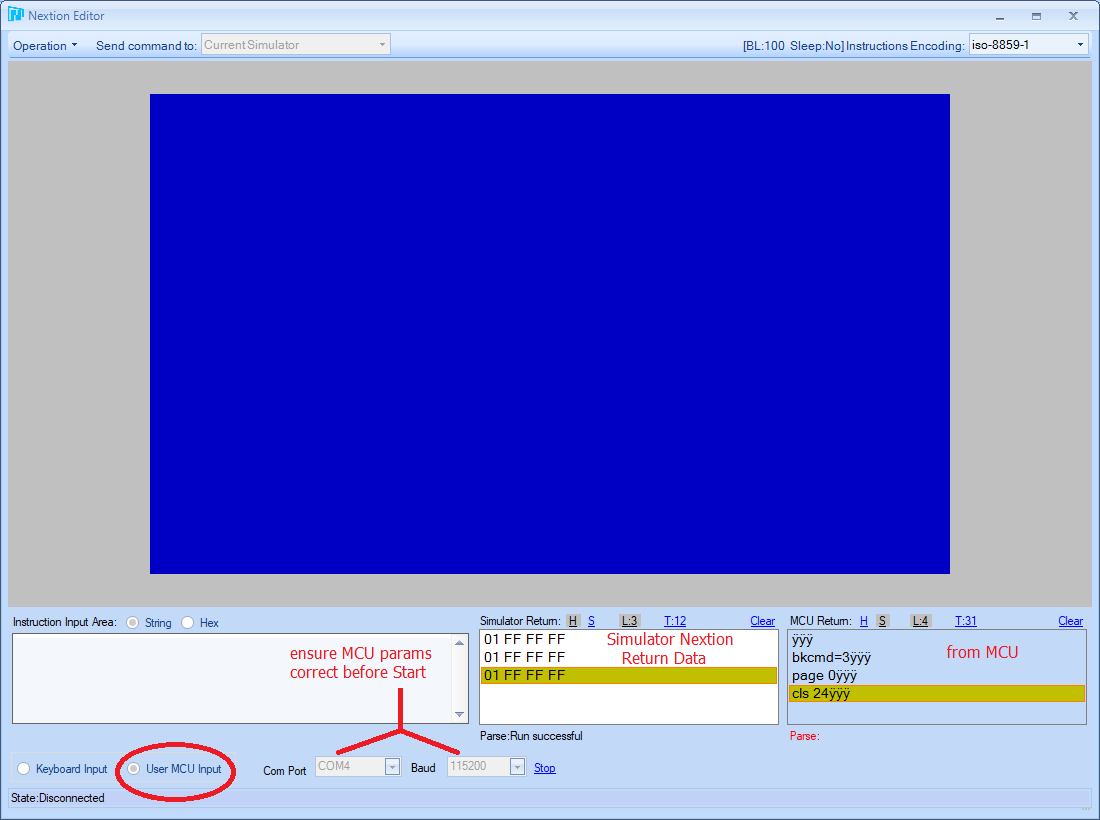1100x820 pixels.
Task: Clear the Simulator Return list
Action: (x=762, y=621)
